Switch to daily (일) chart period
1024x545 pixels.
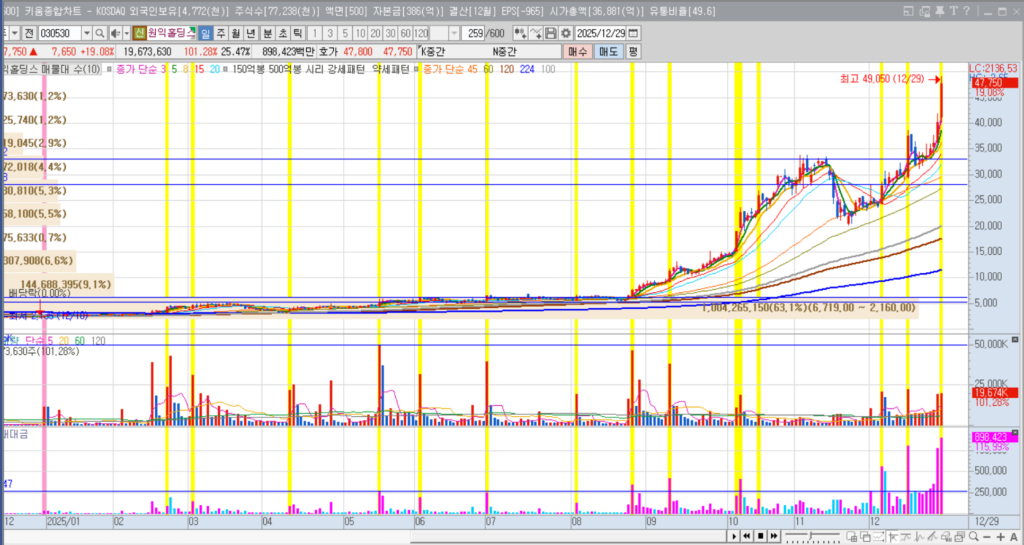(x=205, y=33)
